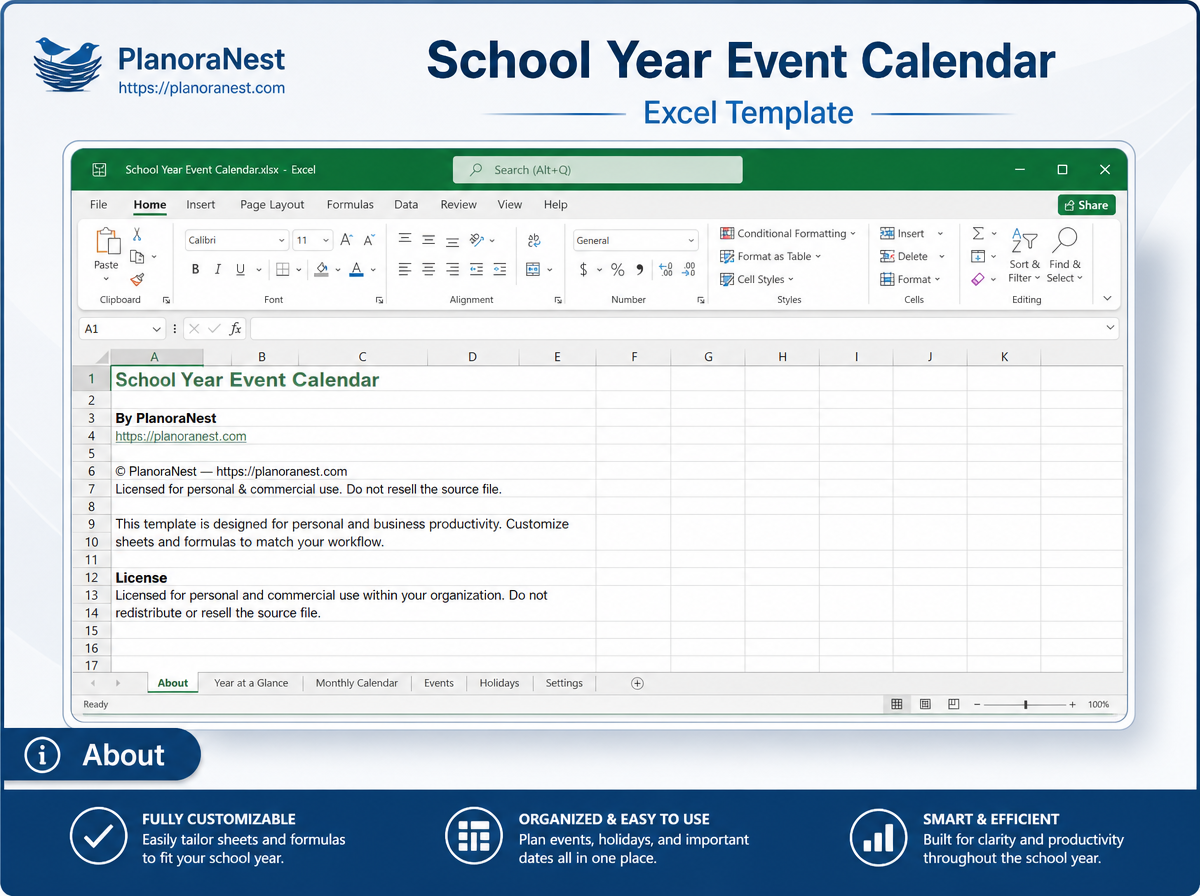This screenshot has height=896, width=1200.
Task: Click the zoom in plus button
Action: 1072,705
